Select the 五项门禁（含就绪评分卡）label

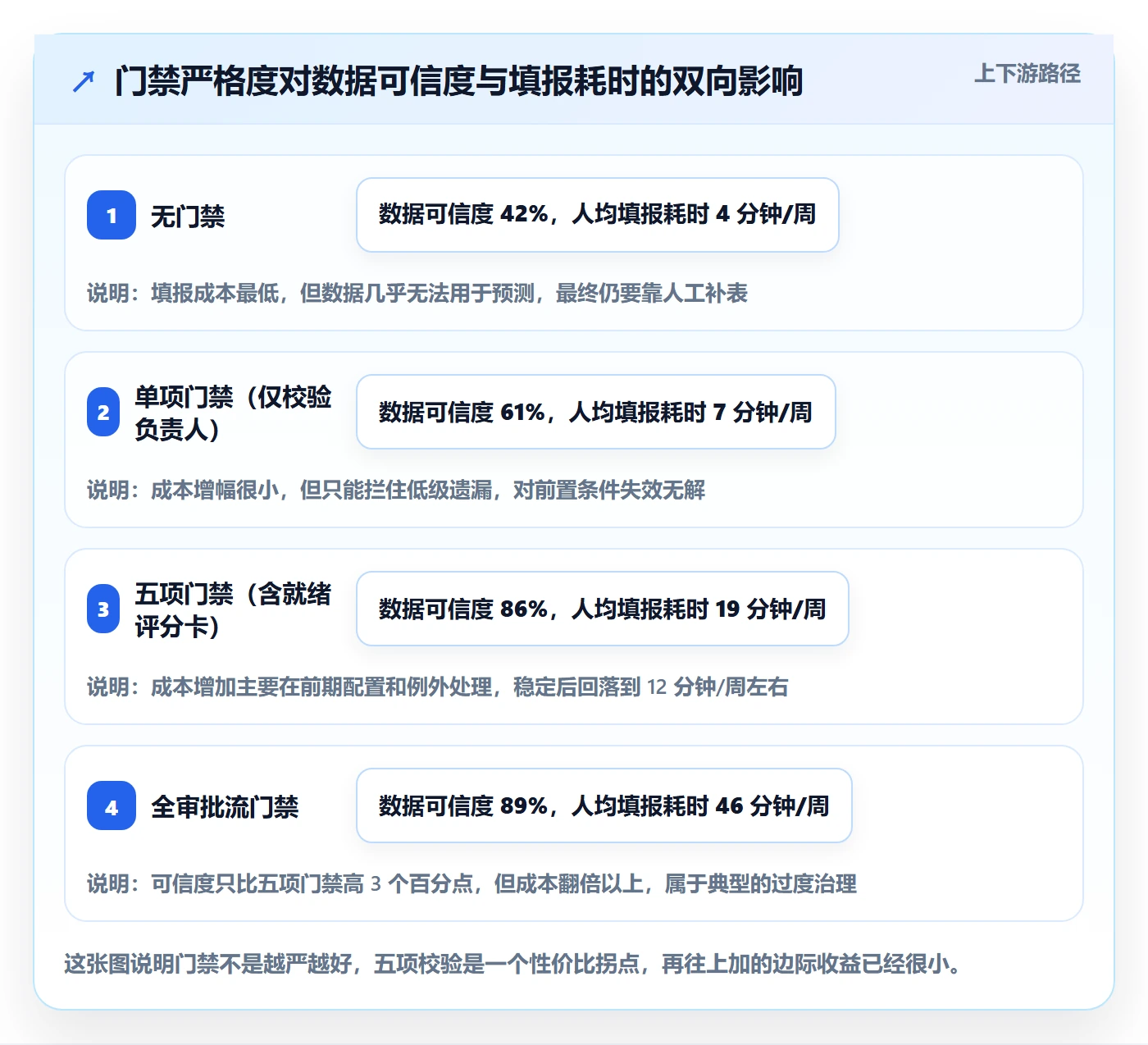pyautogui.click(x=234, y=609)
